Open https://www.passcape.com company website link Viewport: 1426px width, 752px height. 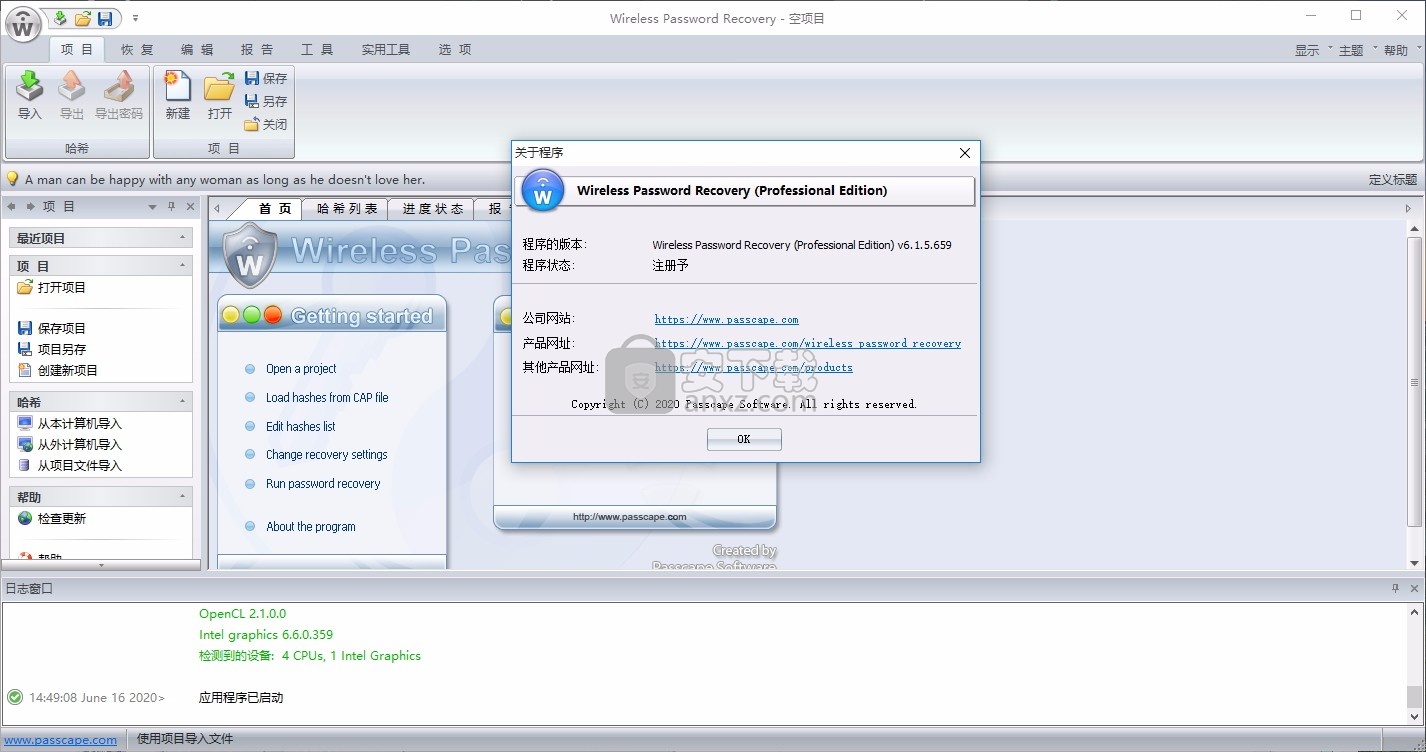[726, 319]
